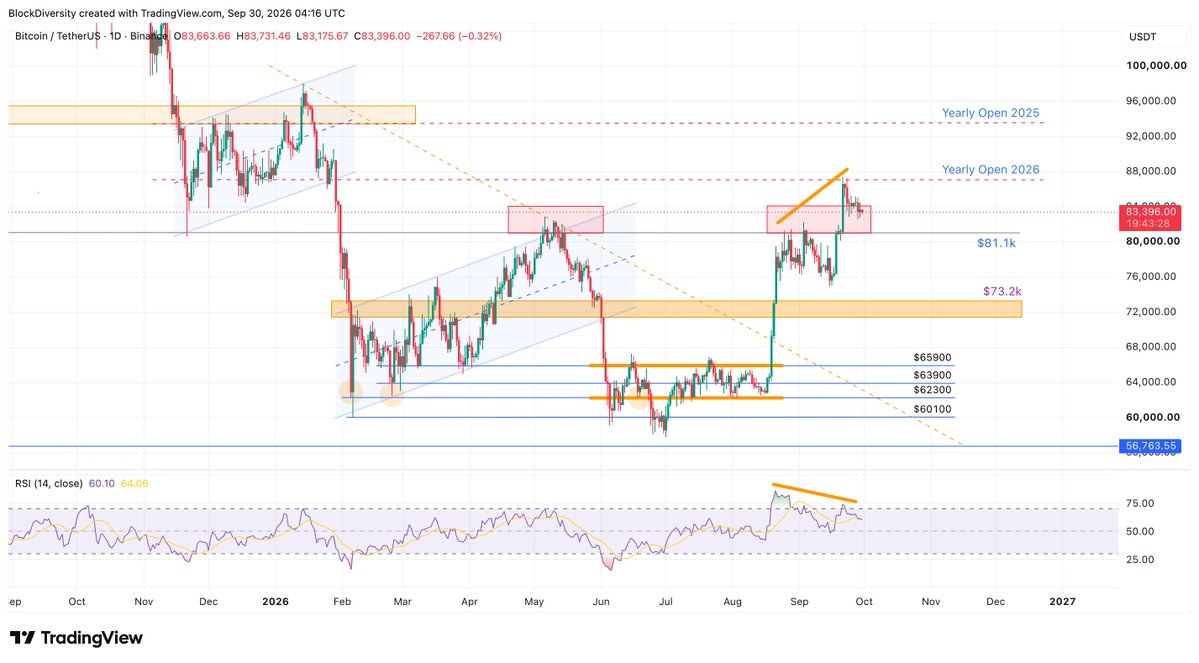Viewport: 1199px width, 663px height.
Task: Click the 88,000.00 price axis label
Action: click(1151, 171)
